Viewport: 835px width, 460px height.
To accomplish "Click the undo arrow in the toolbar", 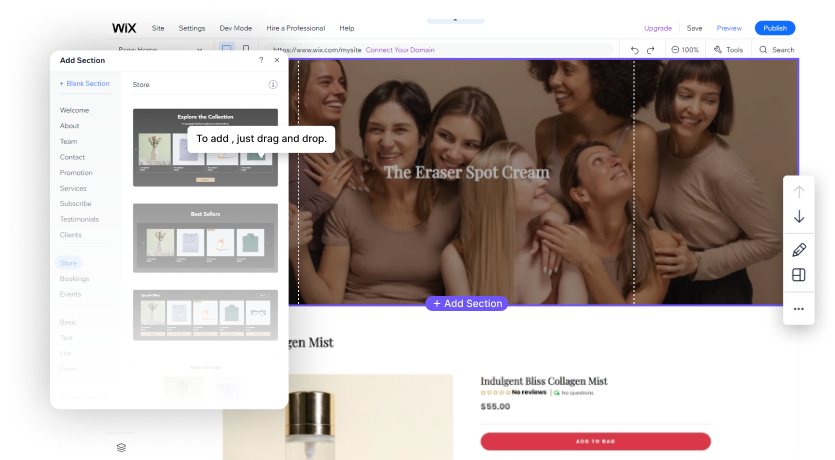I will [x=635, y=49].
